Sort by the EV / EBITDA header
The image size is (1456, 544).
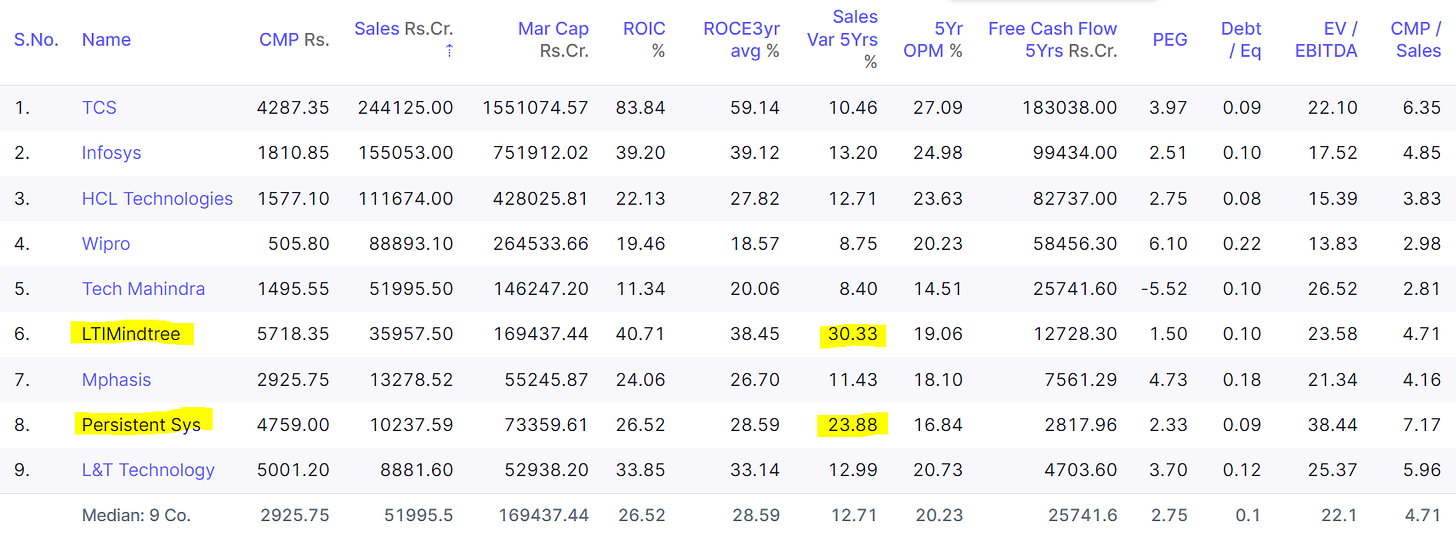click(x=1326, y=40)
